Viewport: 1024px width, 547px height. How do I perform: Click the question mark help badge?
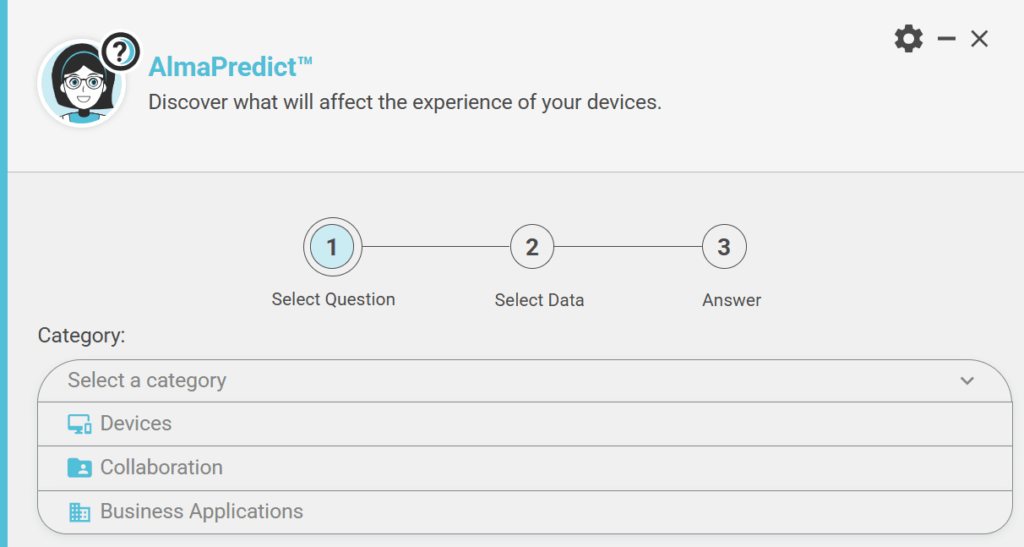(120, 52)
